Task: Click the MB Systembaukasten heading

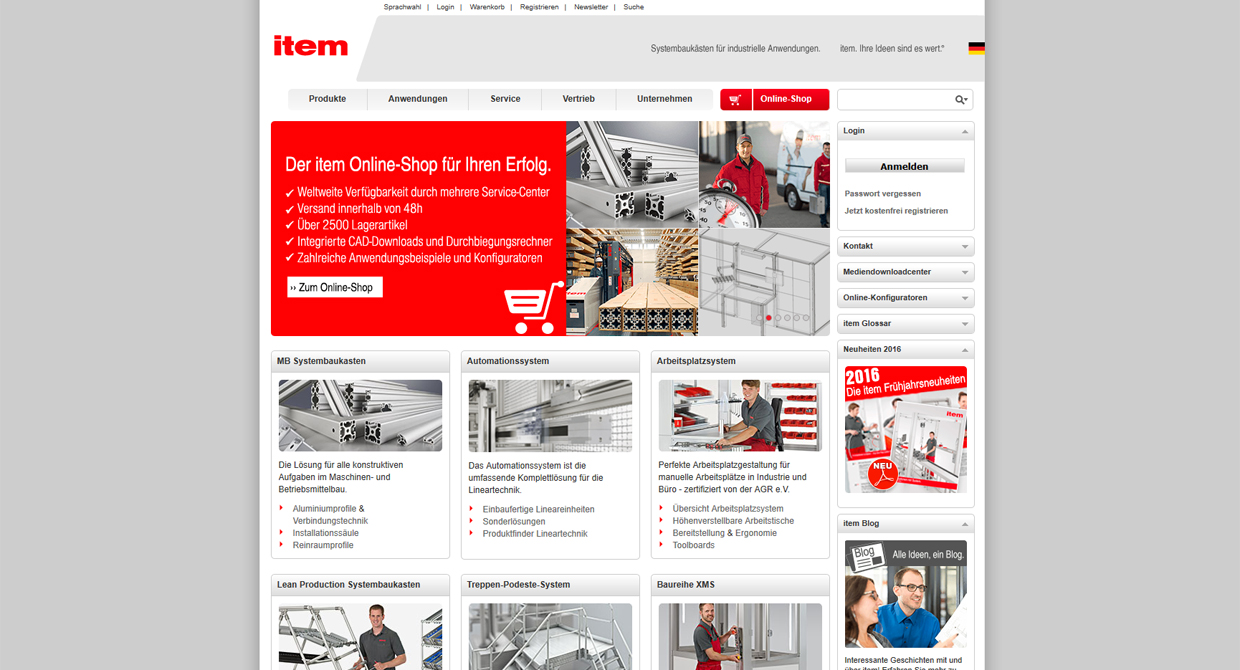Action: coord(321,361)
